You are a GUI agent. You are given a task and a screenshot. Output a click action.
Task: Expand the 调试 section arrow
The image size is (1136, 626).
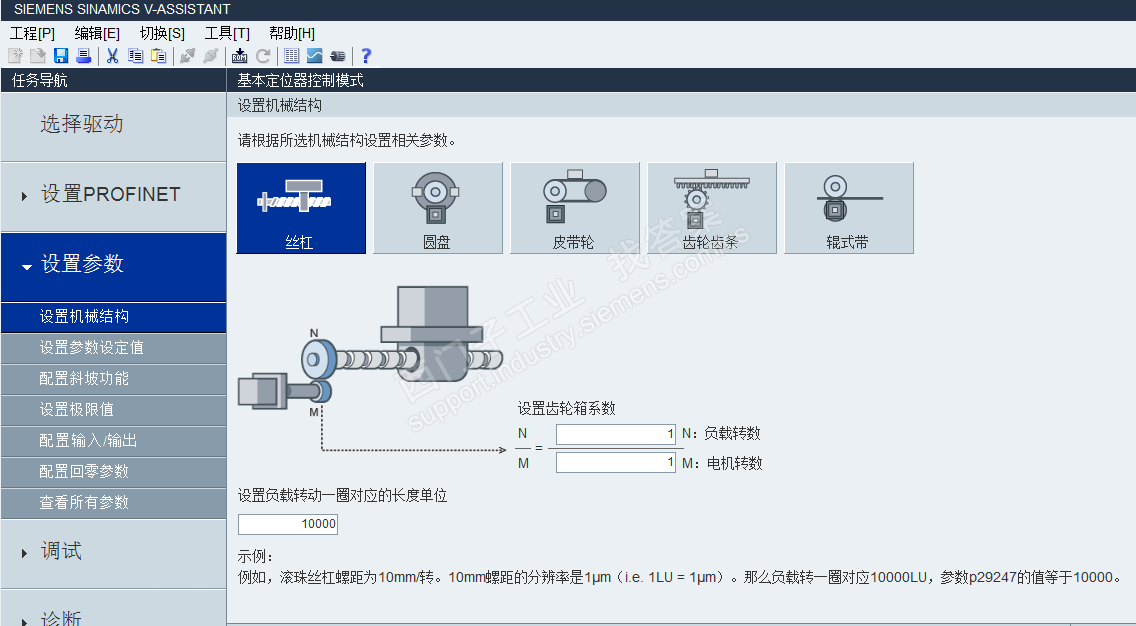(25, 554)
